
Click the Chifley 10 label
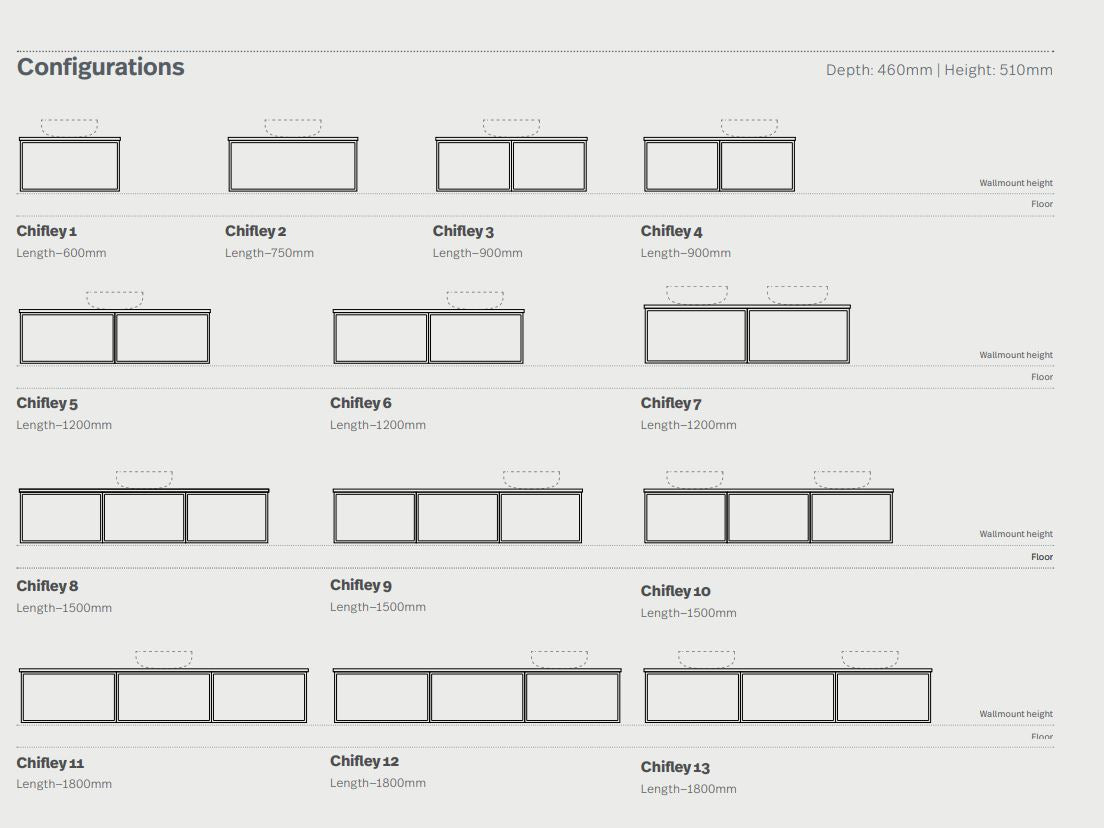coord(675,591)
